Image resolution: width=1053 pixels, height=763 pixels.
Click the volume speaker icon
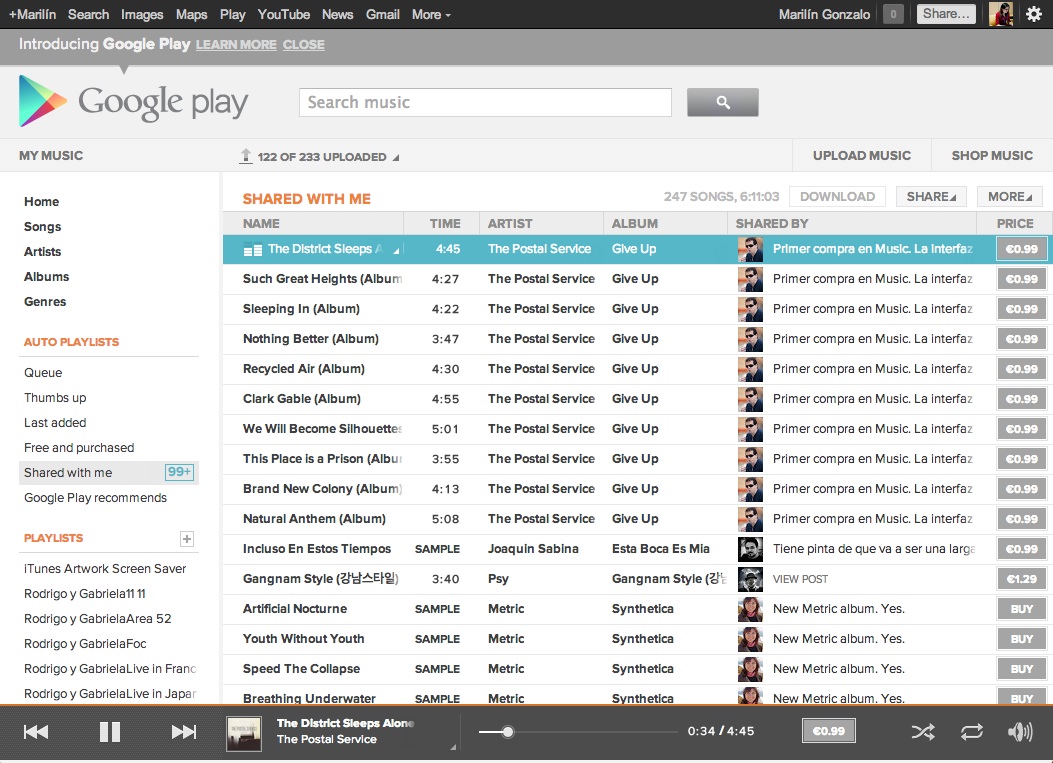[x=1020, y=731]
